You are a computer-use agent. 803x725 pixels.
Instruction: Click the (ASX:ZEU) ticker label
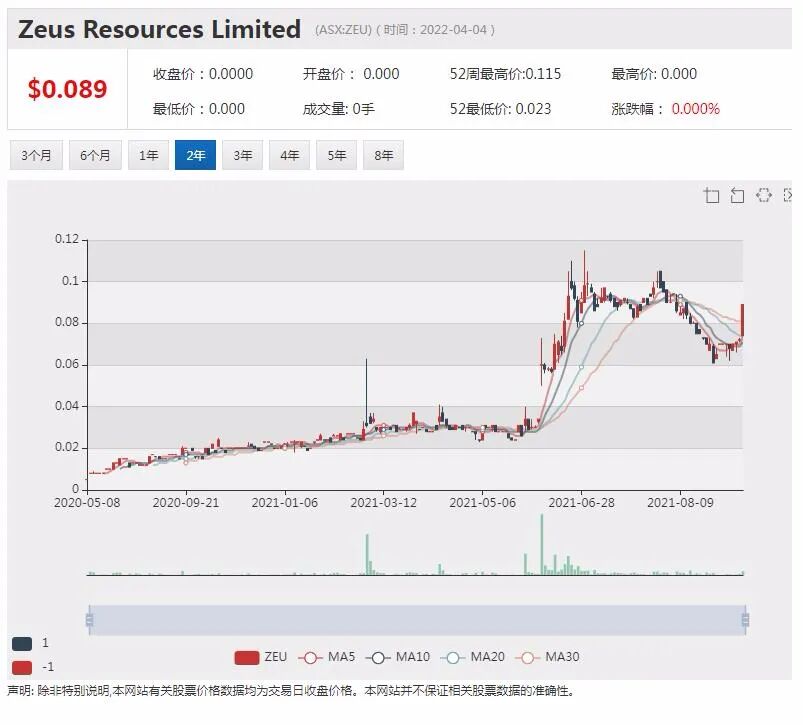pyautogui.click(x=343, y=30)
